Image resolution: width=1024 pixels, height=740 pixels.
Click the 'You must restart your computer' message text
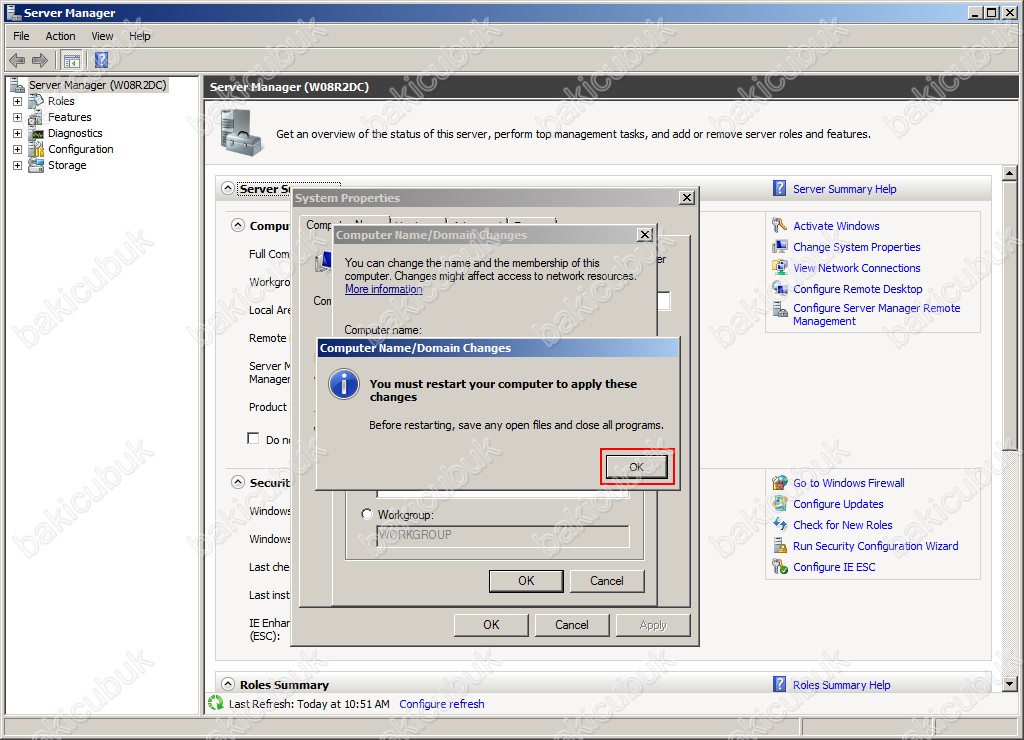point(503,391)
